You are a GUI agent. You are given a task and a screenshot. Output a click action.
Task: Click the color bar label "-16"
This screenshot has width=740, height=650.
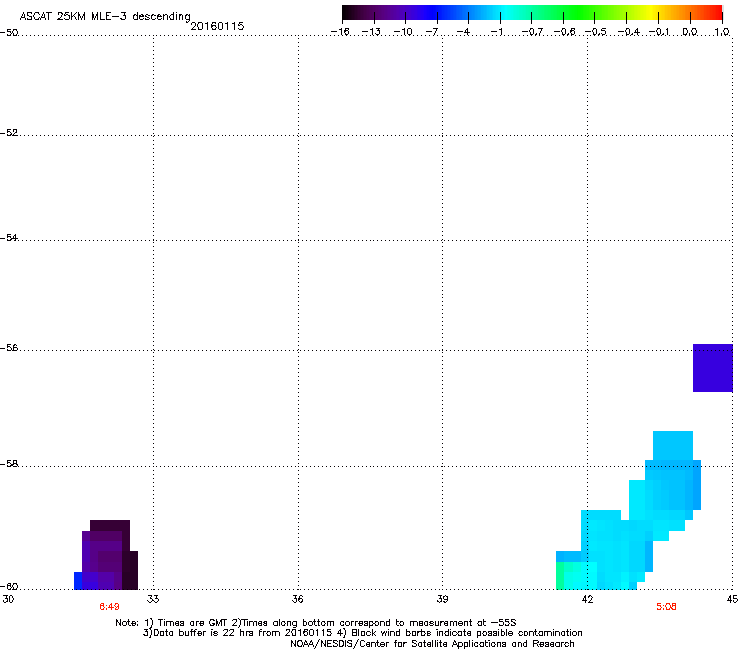click(x=340, y=32)
